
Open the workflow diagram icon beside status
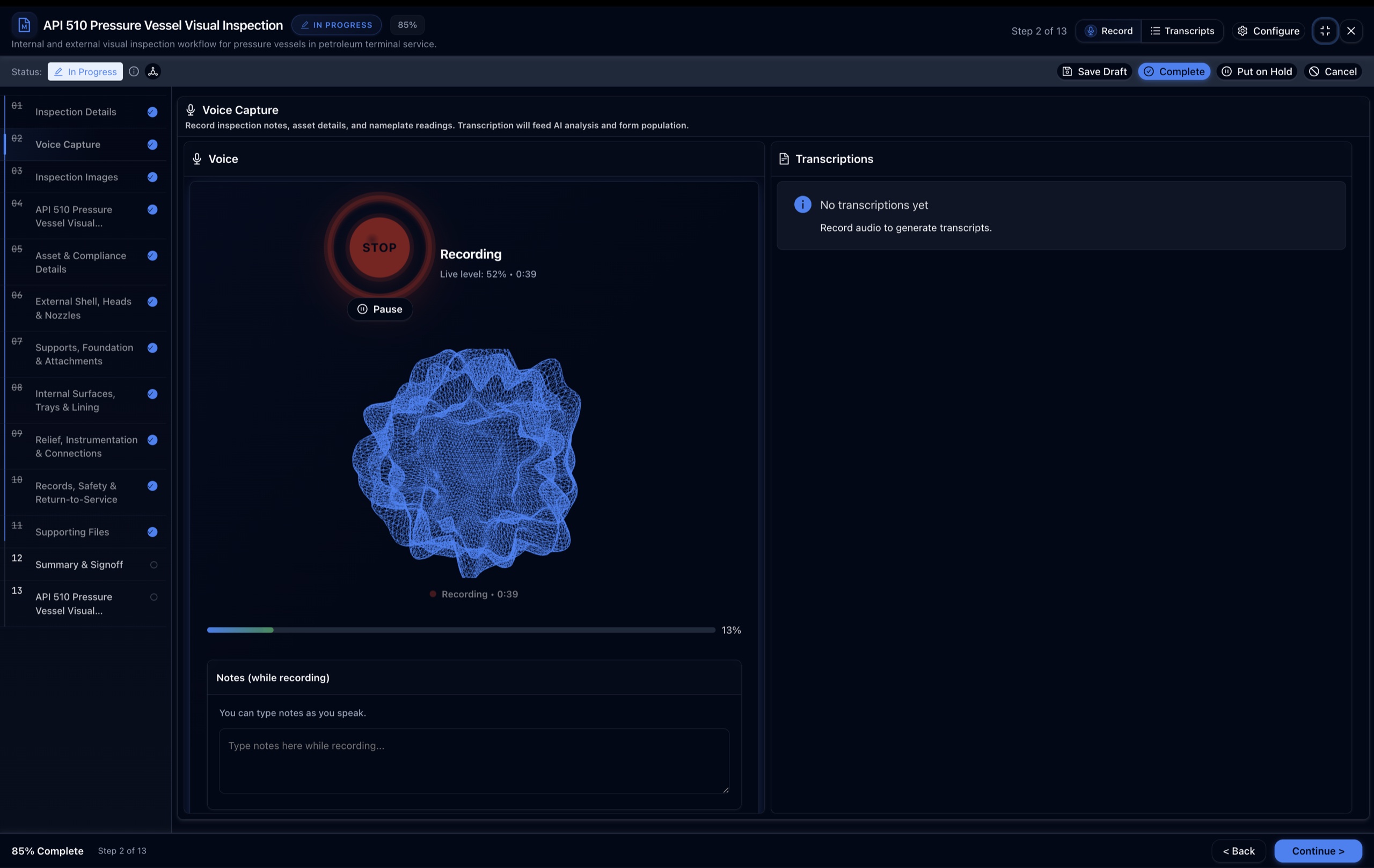pyautogui.click(x=153, y=71)
